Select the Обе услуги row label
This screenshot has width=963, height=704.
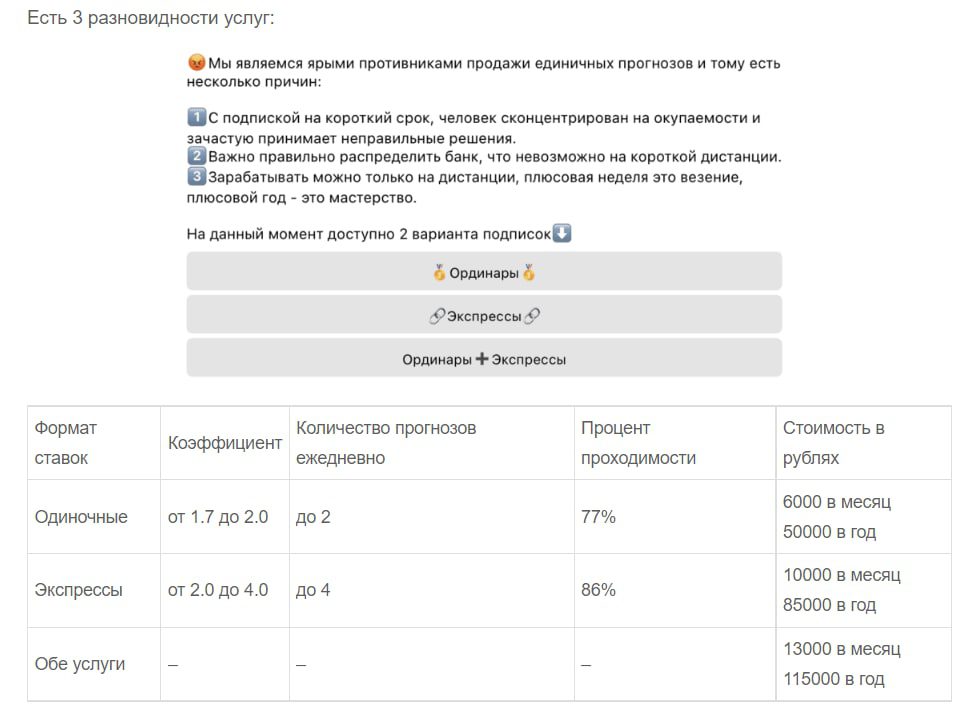click(x=80, y=664)
